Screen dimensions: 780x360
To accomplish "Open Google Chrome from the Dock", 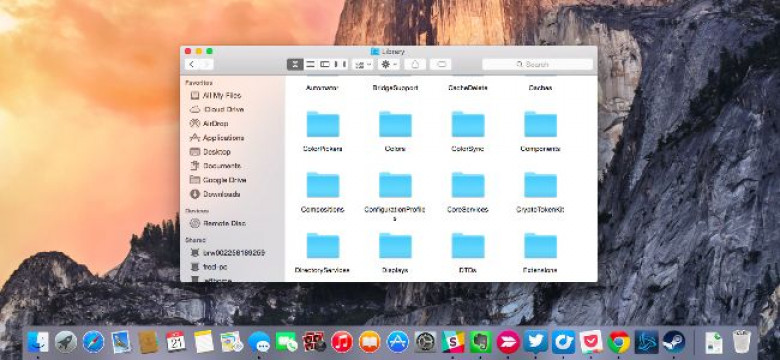I will [619, 342].
